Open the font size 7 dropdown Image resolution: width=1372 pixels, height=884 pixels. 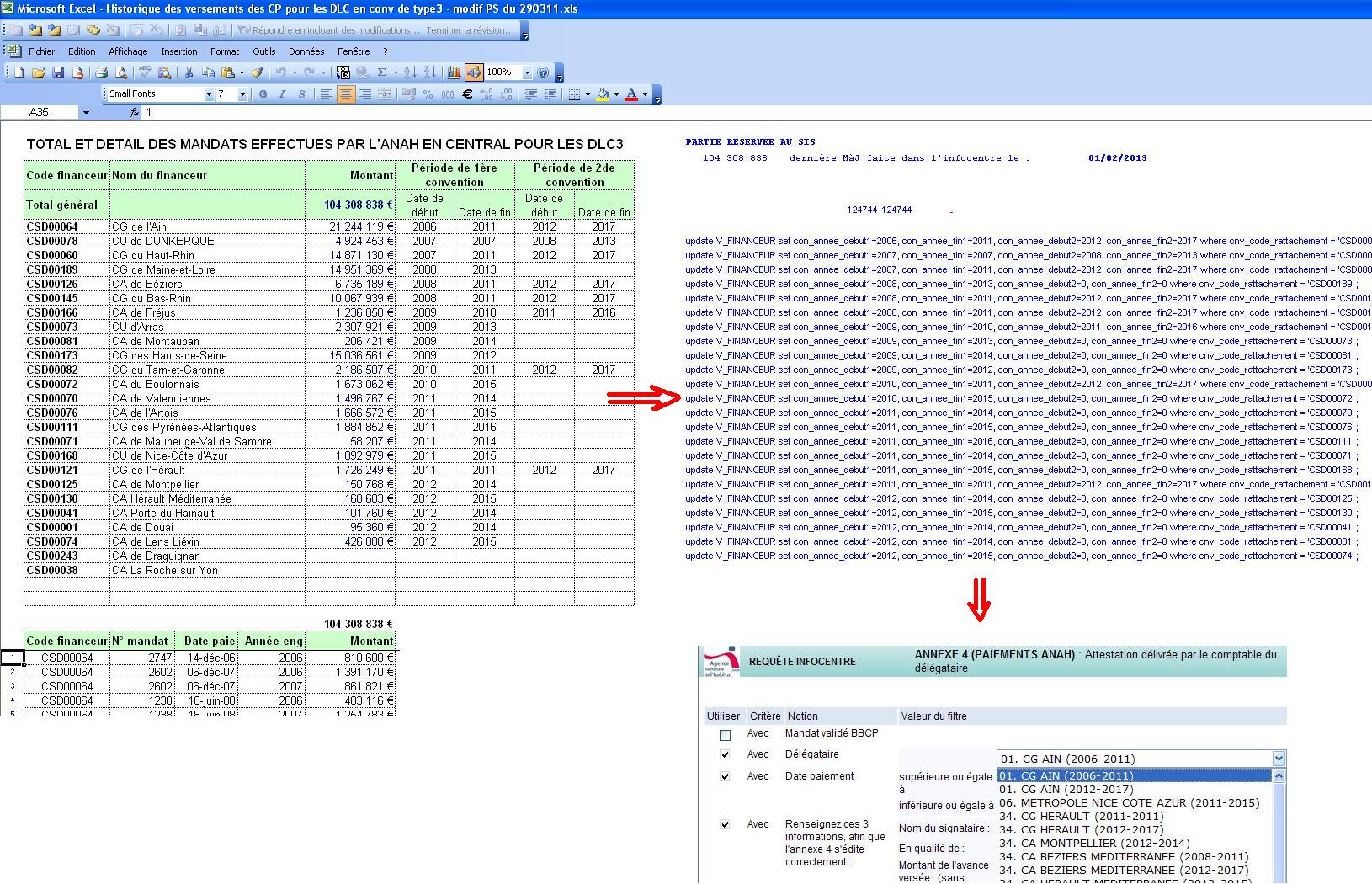[x=242, y=94]
